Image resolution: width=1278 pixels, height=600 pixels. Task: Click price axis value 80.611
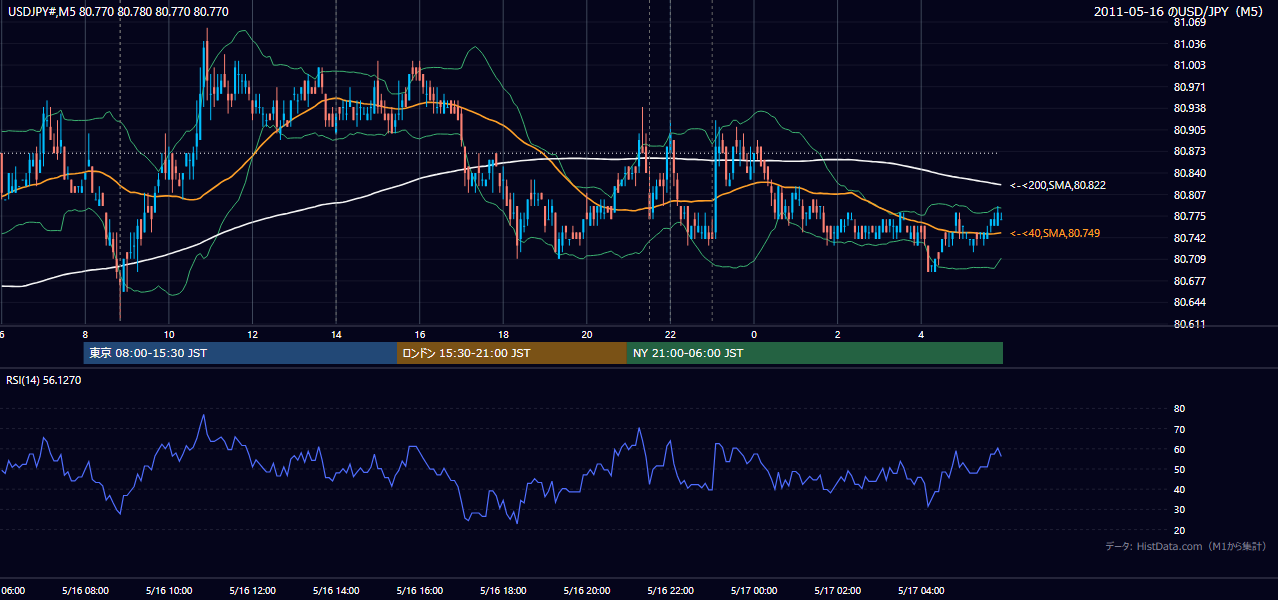[x=1190, y=324]
